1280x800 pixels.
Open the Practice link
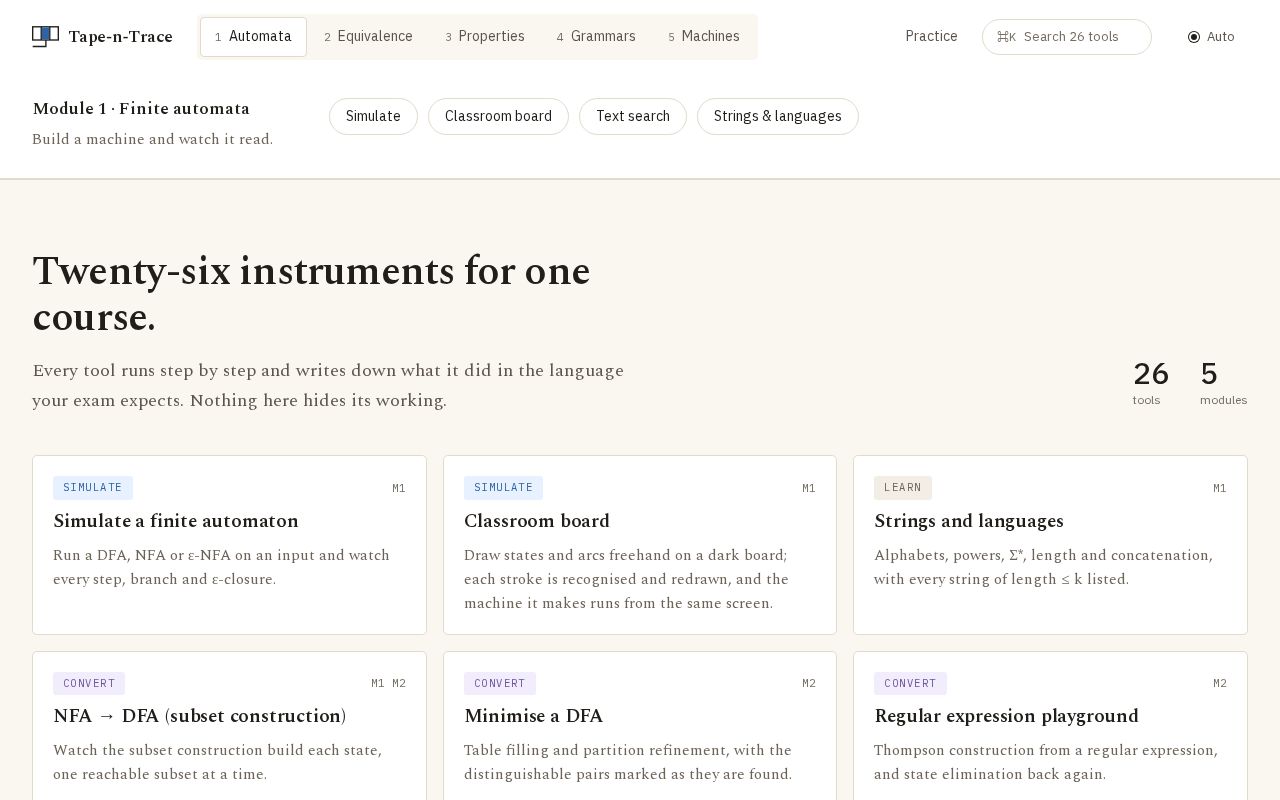pyautogui.click(x=931, y=36)
